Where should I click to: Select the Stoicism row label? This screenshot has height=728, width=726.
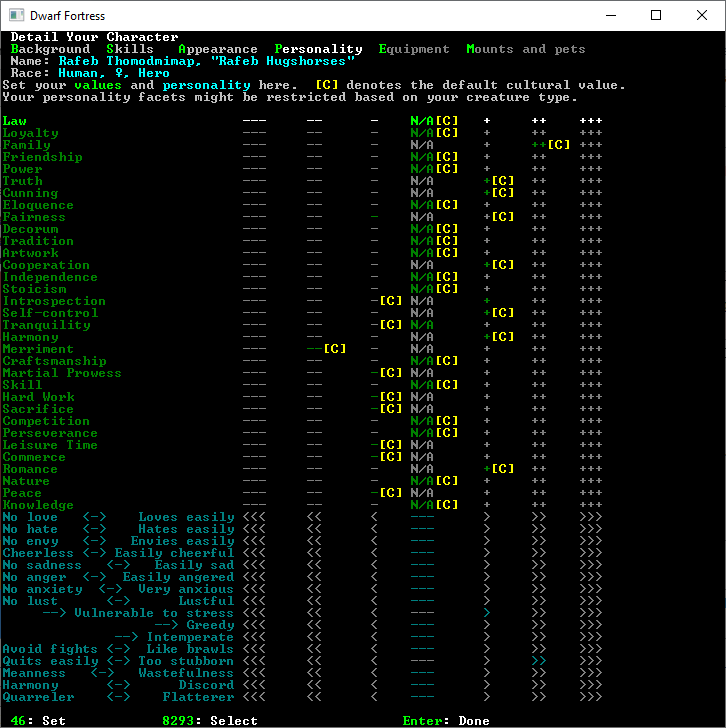tap(34, 289)
